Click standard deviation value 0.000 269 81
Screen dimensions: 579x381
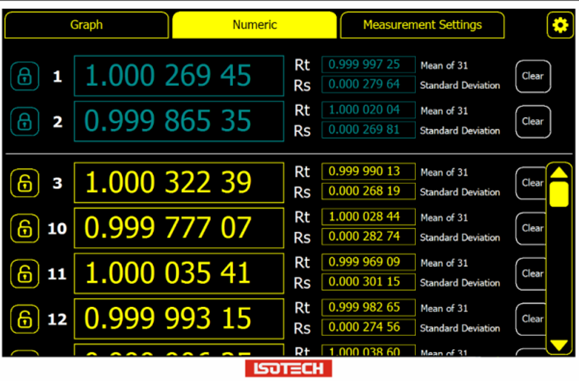[x=369, y=130]
